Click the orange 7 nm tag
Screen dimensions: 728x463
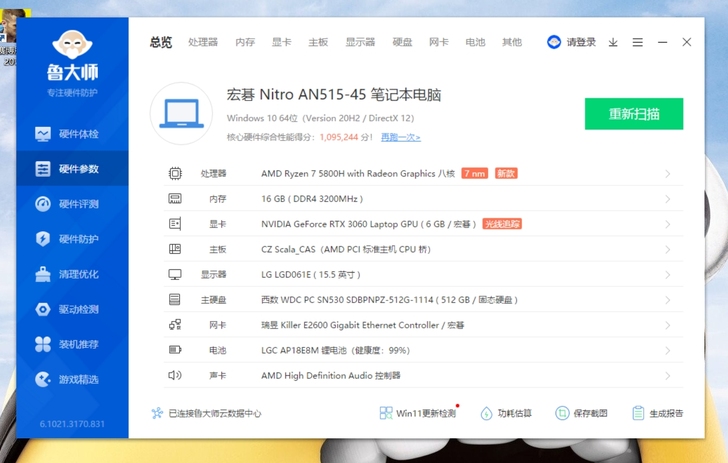pyautogui.click(x=474, y=174)
